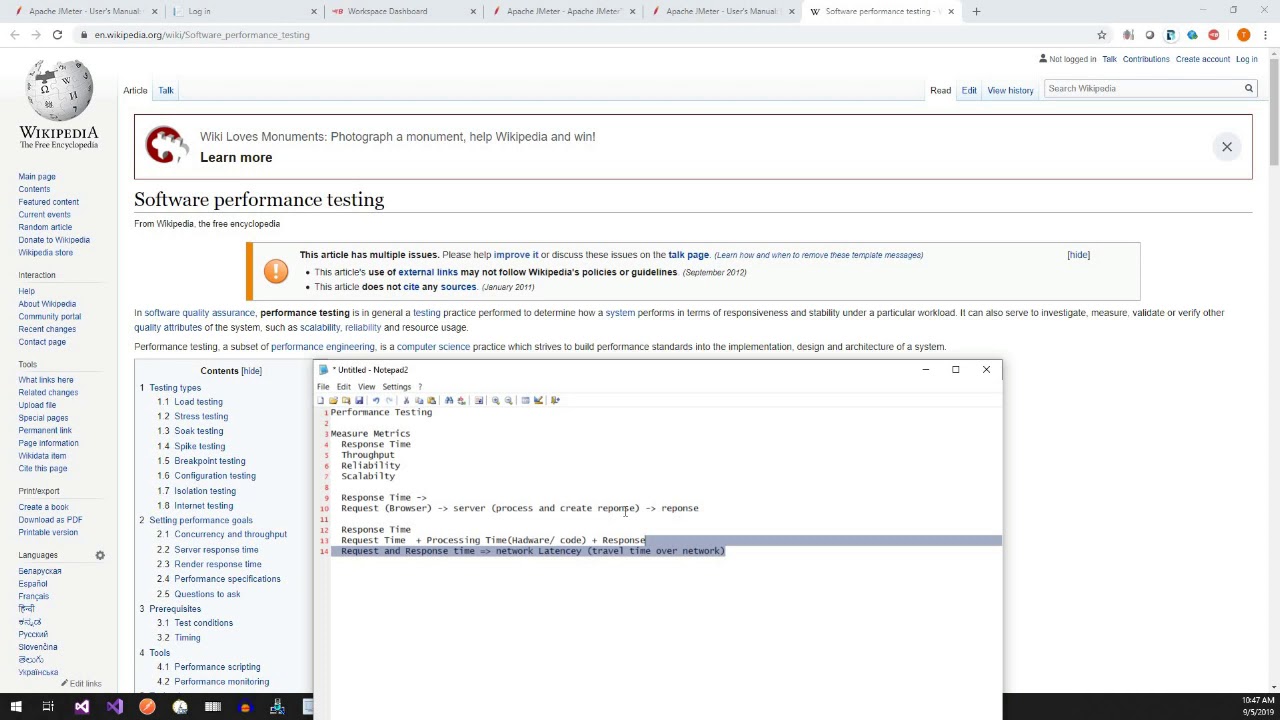Open Spike testing contents entry

point(200,447)
